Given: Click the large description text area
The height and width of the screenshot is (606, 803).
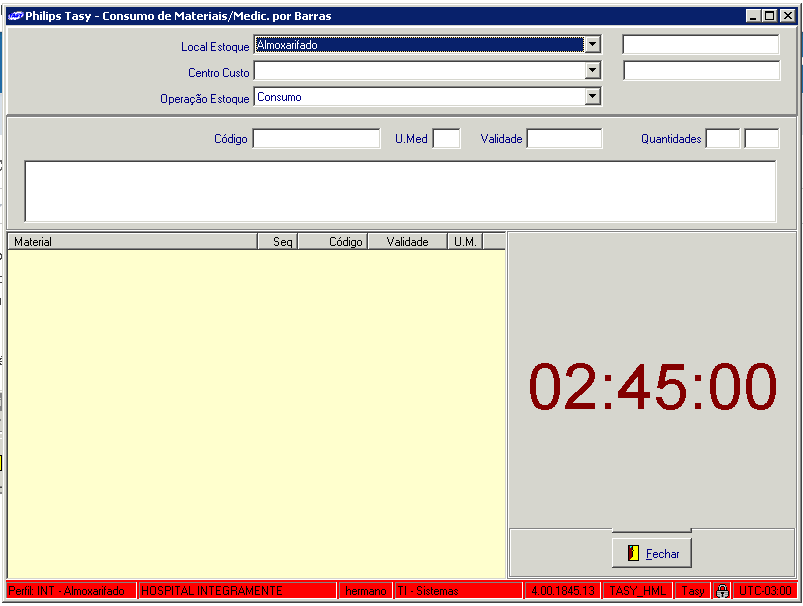Looking at the screenshot, I should point(400,191).
